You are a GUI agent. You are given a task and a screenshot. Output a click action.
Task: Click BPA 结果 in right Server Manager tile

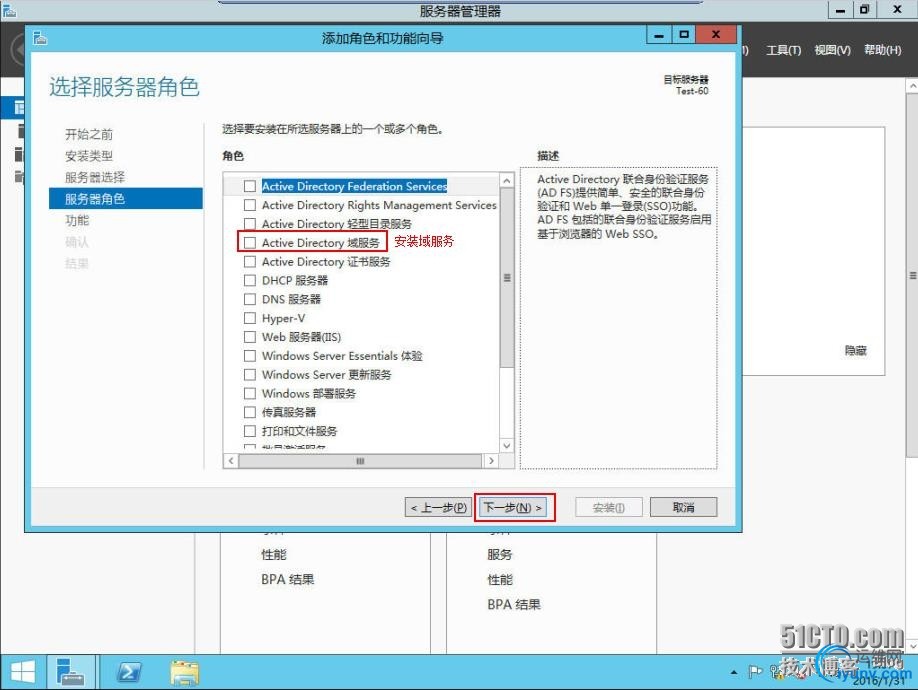click(x=513, y=604)
